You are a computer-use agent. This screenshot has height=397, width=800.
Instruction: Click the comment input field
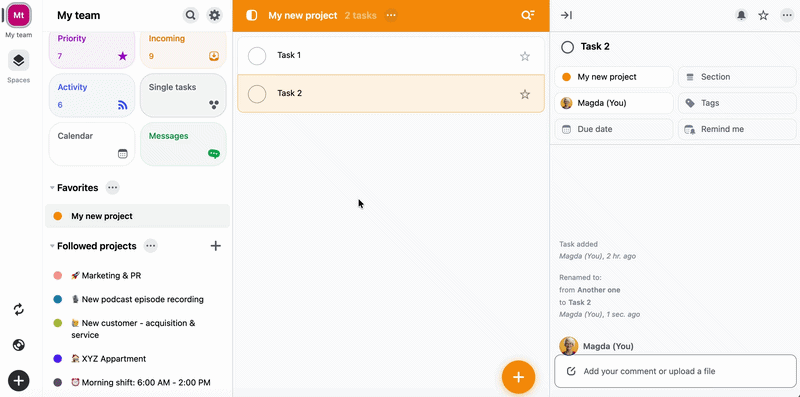675,371
